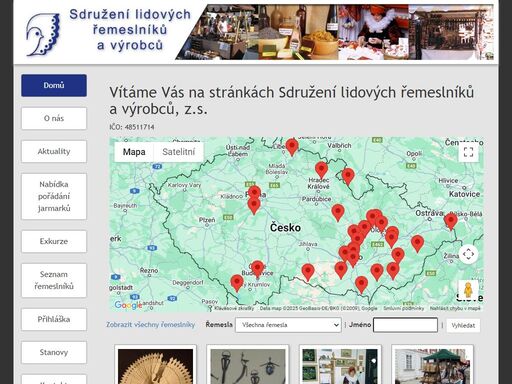Image resolution: width=512 pixels, height=384 pixels.
Task: Toggle fullscreen map view icon
Action: coord(468,152)
